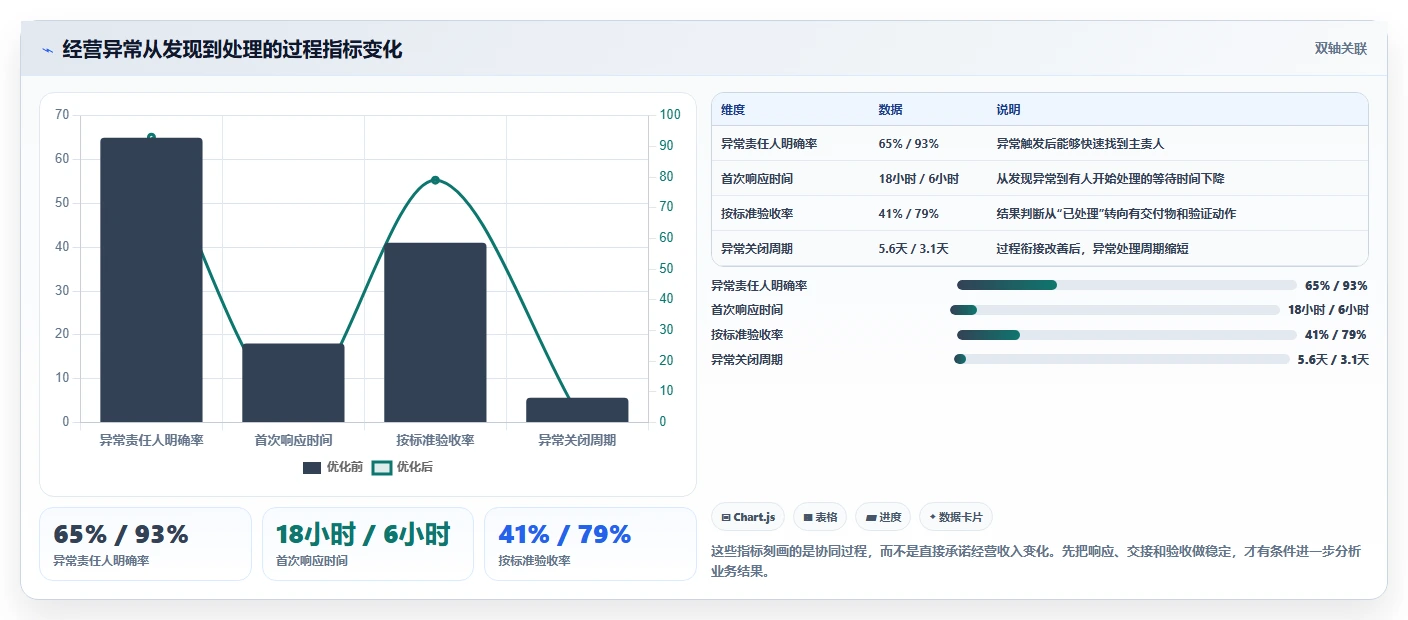Click the 18小时 / 6小时 value beside progress bar
The image size is (1408, 620).
(x=1328, y=310)
